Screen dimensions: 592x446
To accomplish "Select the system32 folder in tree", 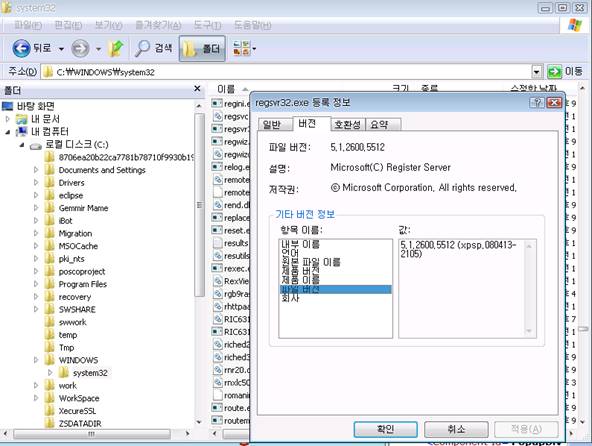I will 90,373.
